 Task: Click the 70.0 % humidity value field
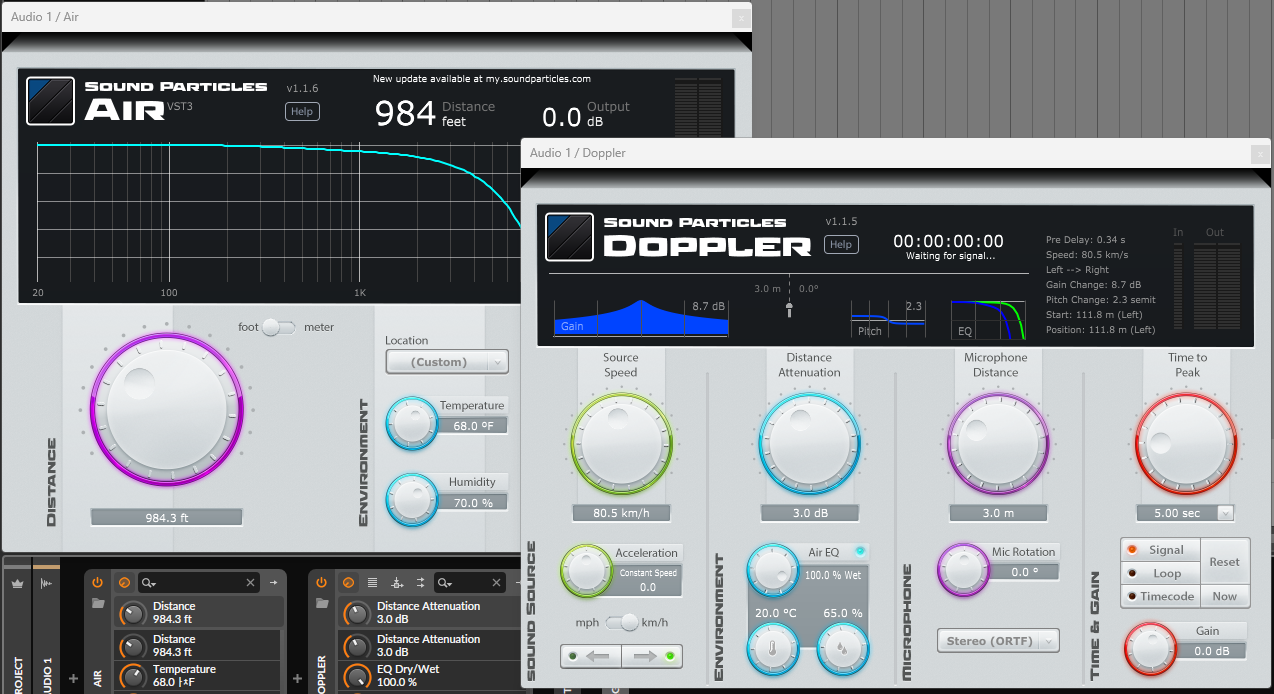pyautogui.click(x=472, y=502)
